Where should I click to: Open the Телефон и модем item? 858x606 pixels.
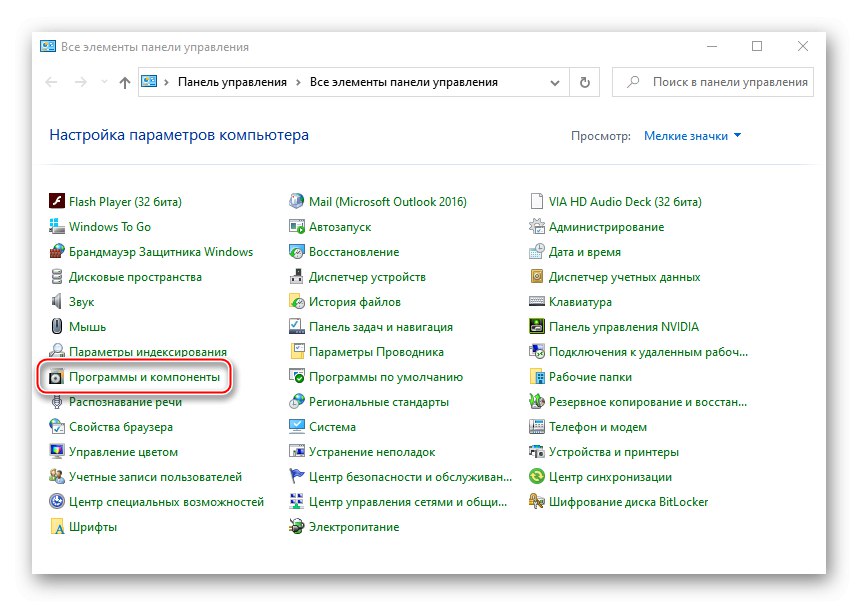click(x=598, y=427)
